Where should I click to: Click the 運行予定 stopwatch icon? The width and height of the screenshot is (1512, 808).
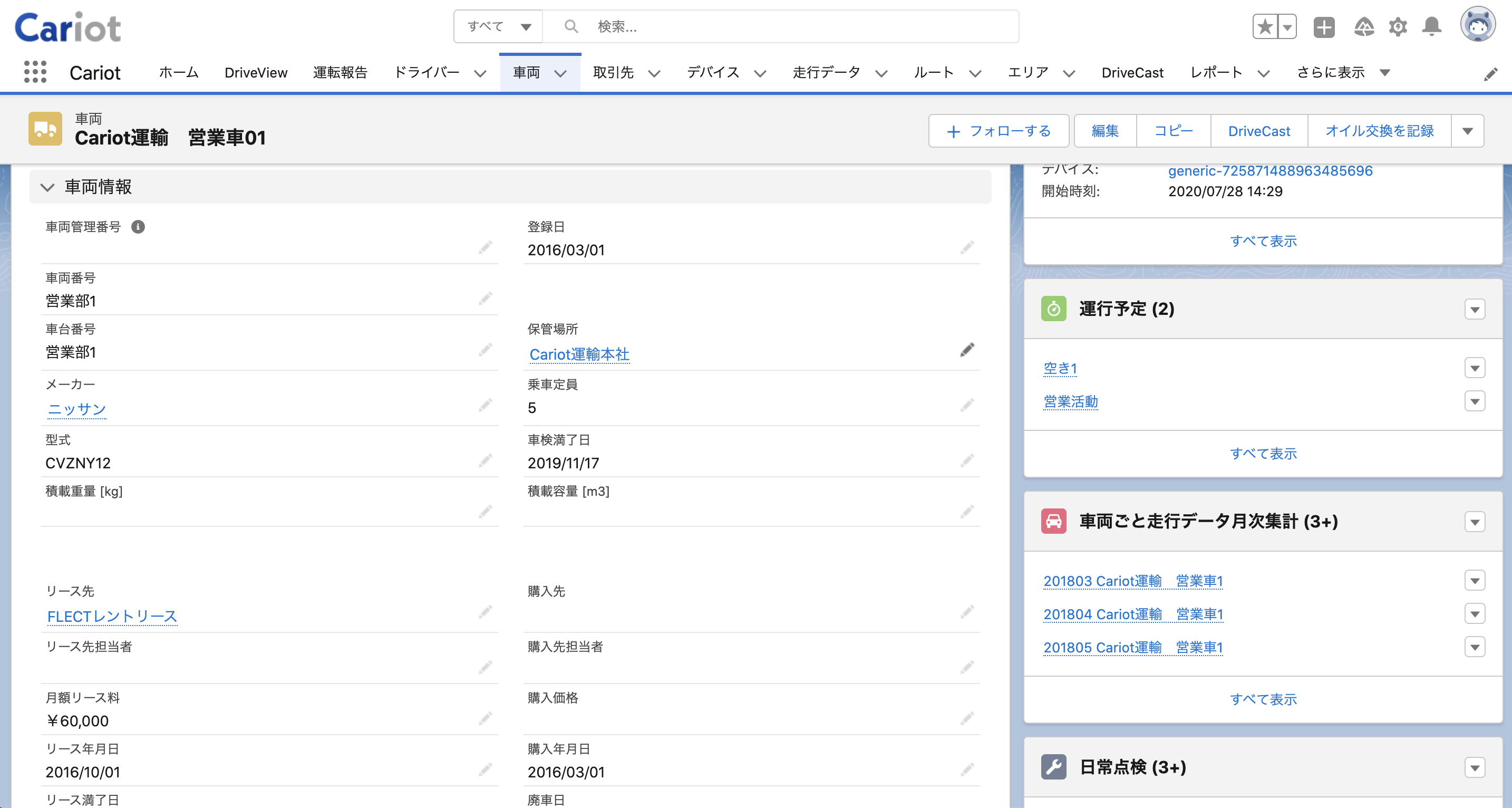pyautogui.click(x=1053, y=309)
